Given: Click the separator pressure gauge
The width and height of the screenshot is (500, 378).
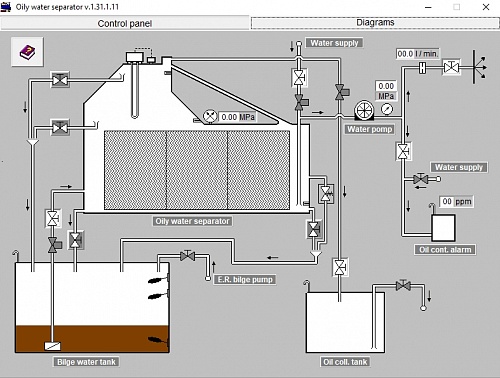Looking at the screenshot, I should click(210, 117).
